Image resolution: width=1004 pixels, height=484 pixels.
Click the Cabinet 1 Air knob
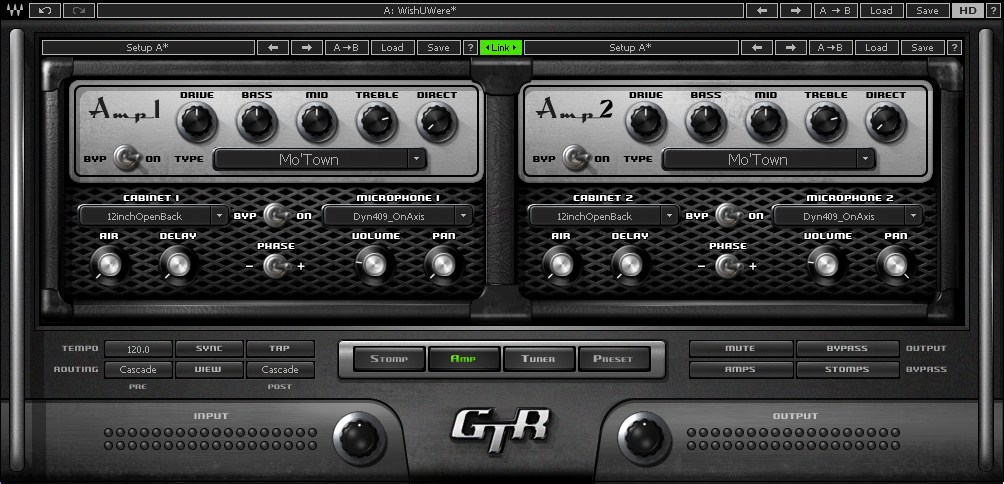pos(108,264)
